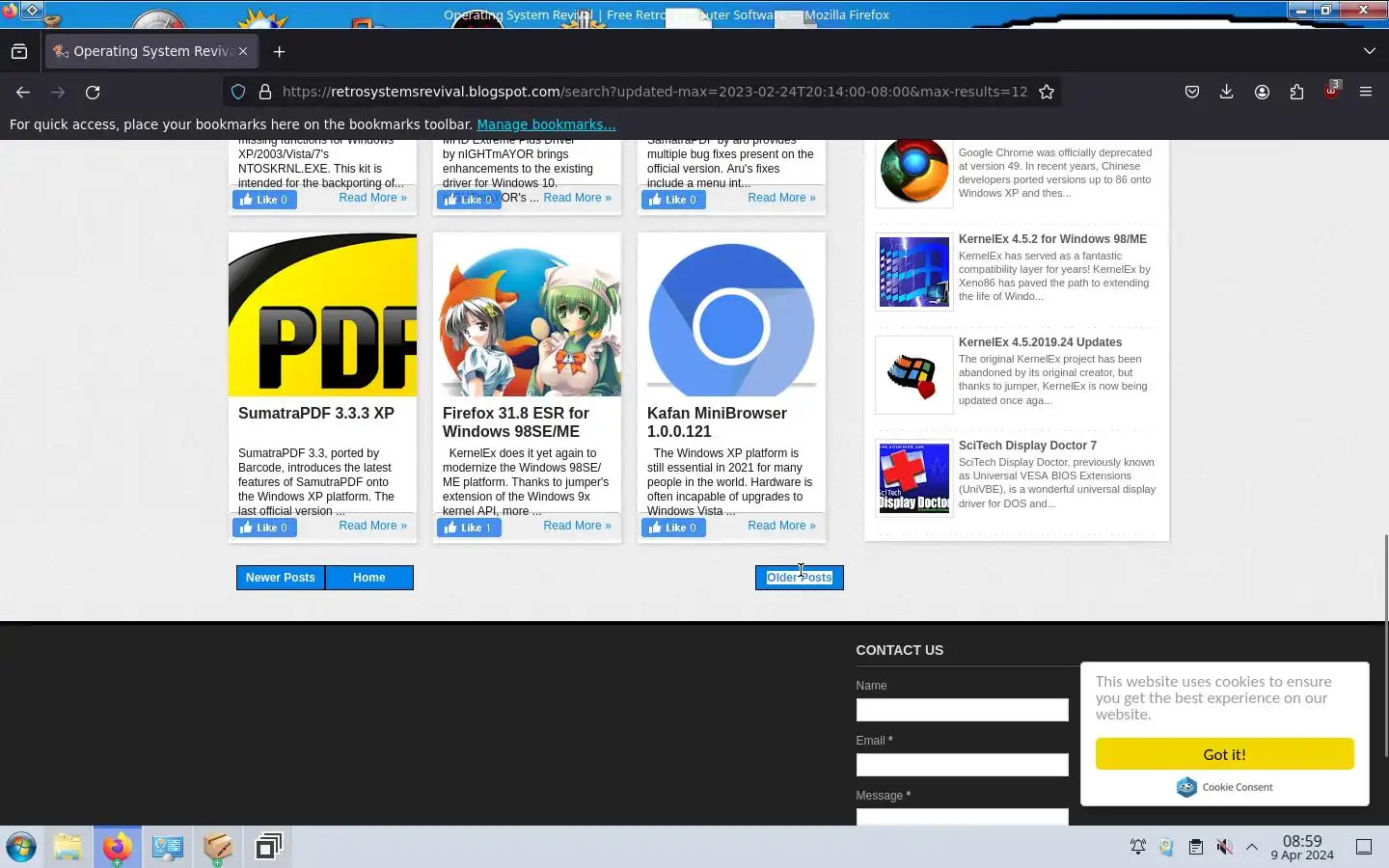The image size is (1389, 868).
Task: Open SciTech Display Doctor thumbnail
Action: [913, 478]
